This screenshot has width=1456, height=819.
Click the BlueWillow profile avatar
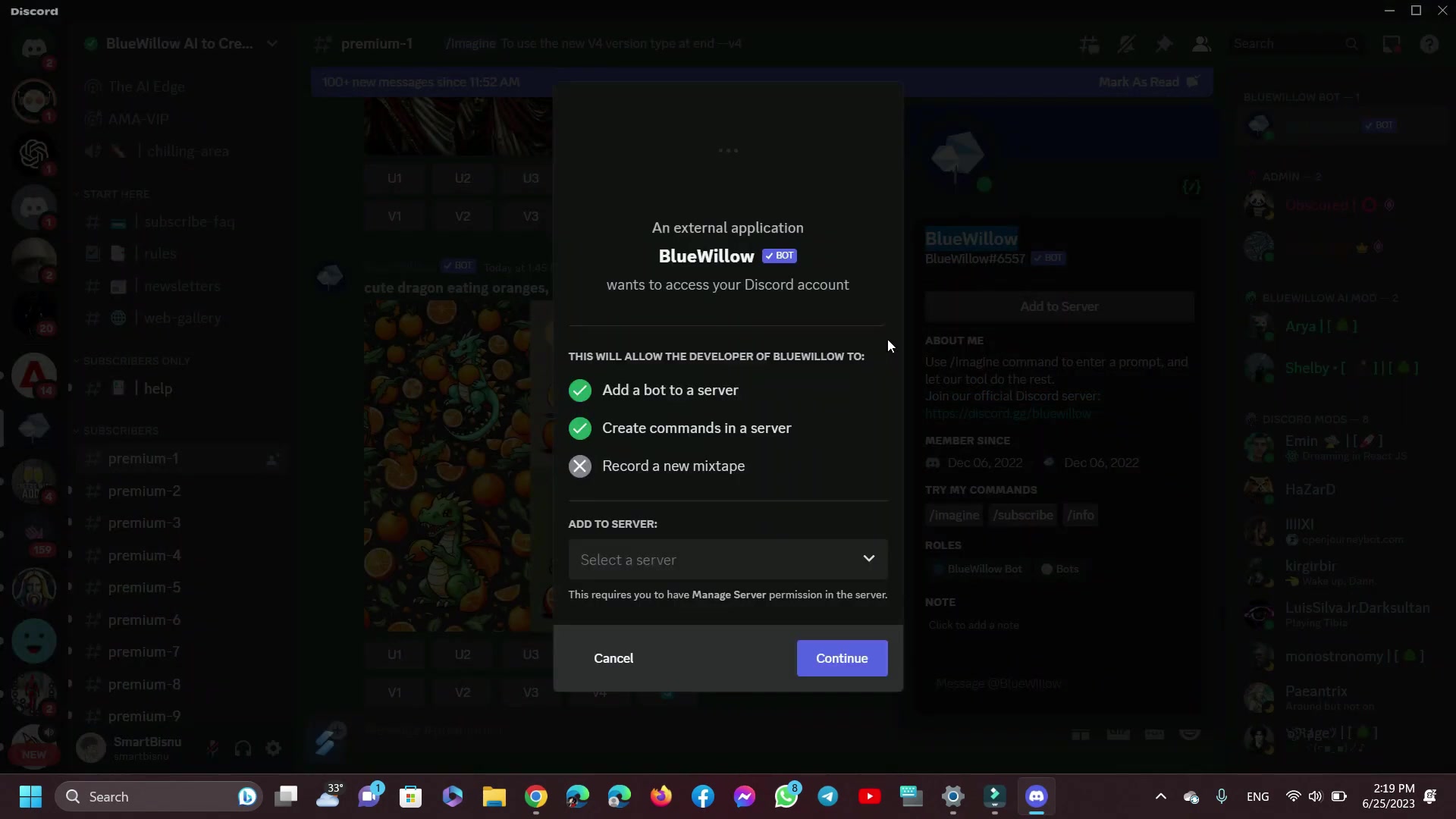point(958,158)
